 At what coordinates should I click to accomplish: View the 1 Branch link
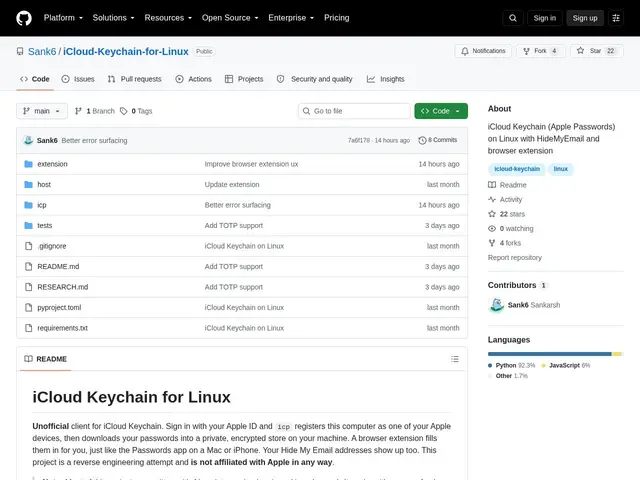click(95, 111)
